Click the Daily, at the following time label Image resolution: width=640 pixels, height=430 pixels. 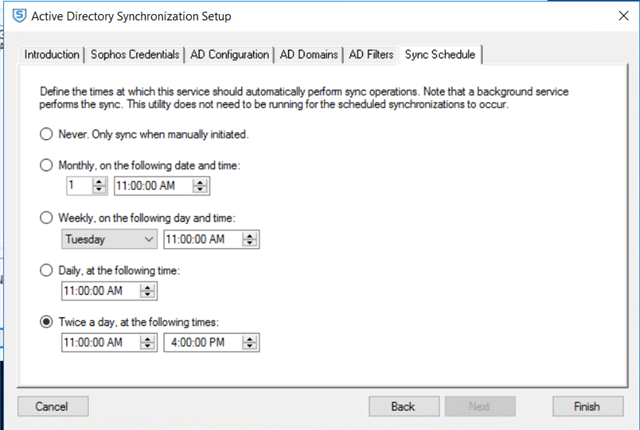[119, 270]
